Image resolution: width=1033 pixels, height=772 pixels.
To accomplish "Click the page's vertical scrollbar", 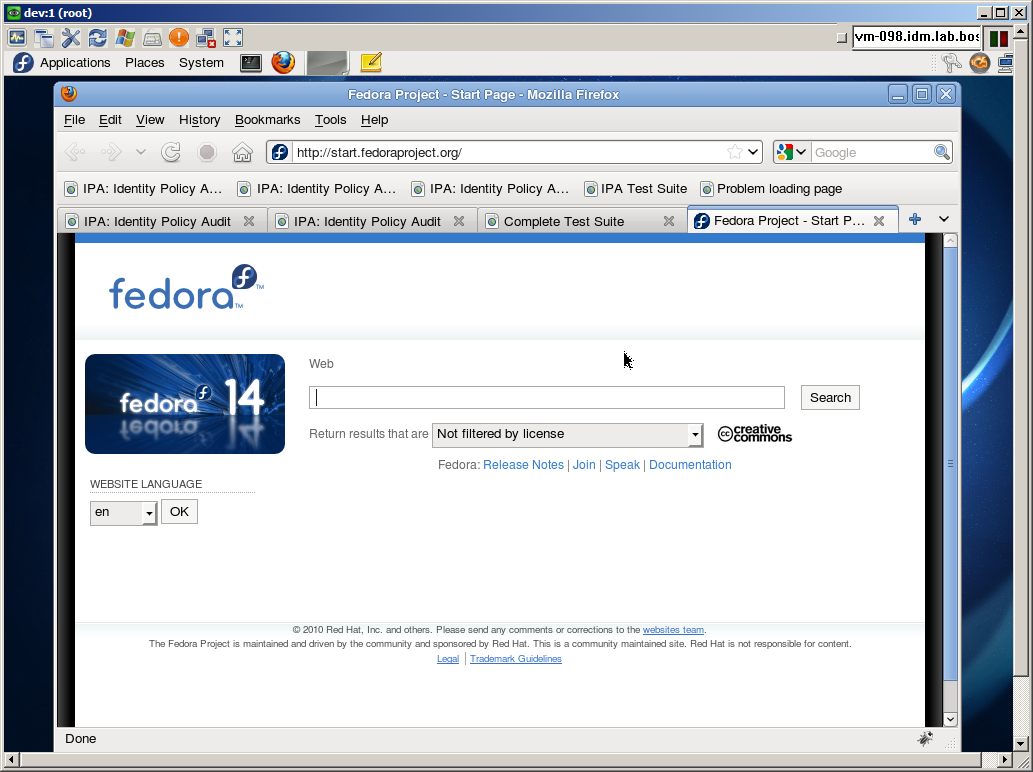I will pos(950,464).
